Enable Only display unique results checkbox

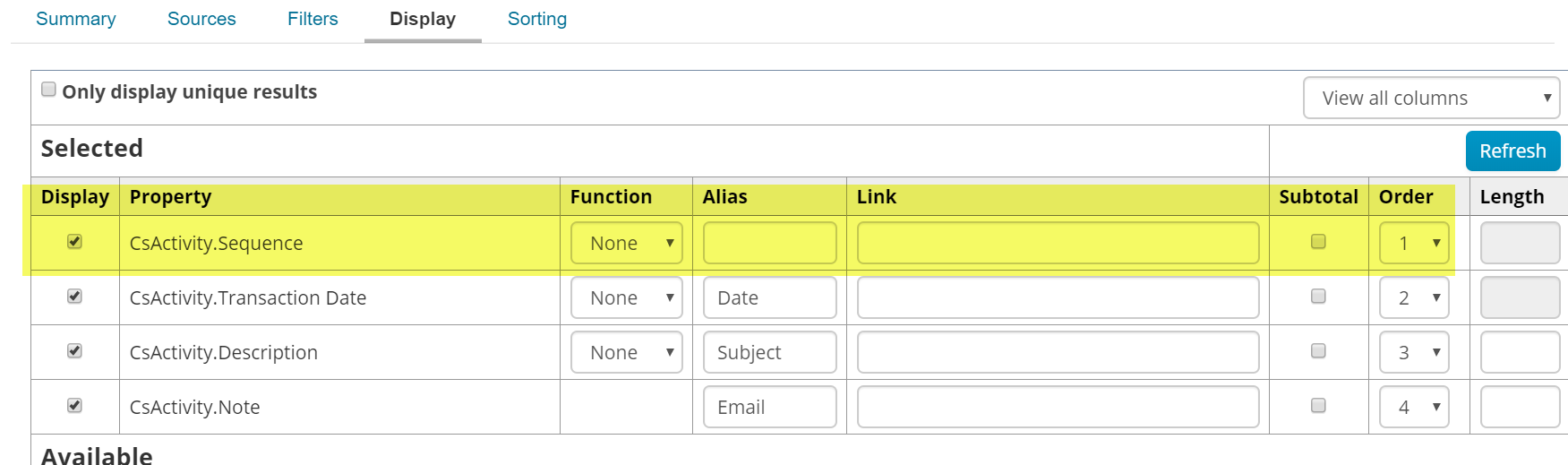(x=49, y=90)
